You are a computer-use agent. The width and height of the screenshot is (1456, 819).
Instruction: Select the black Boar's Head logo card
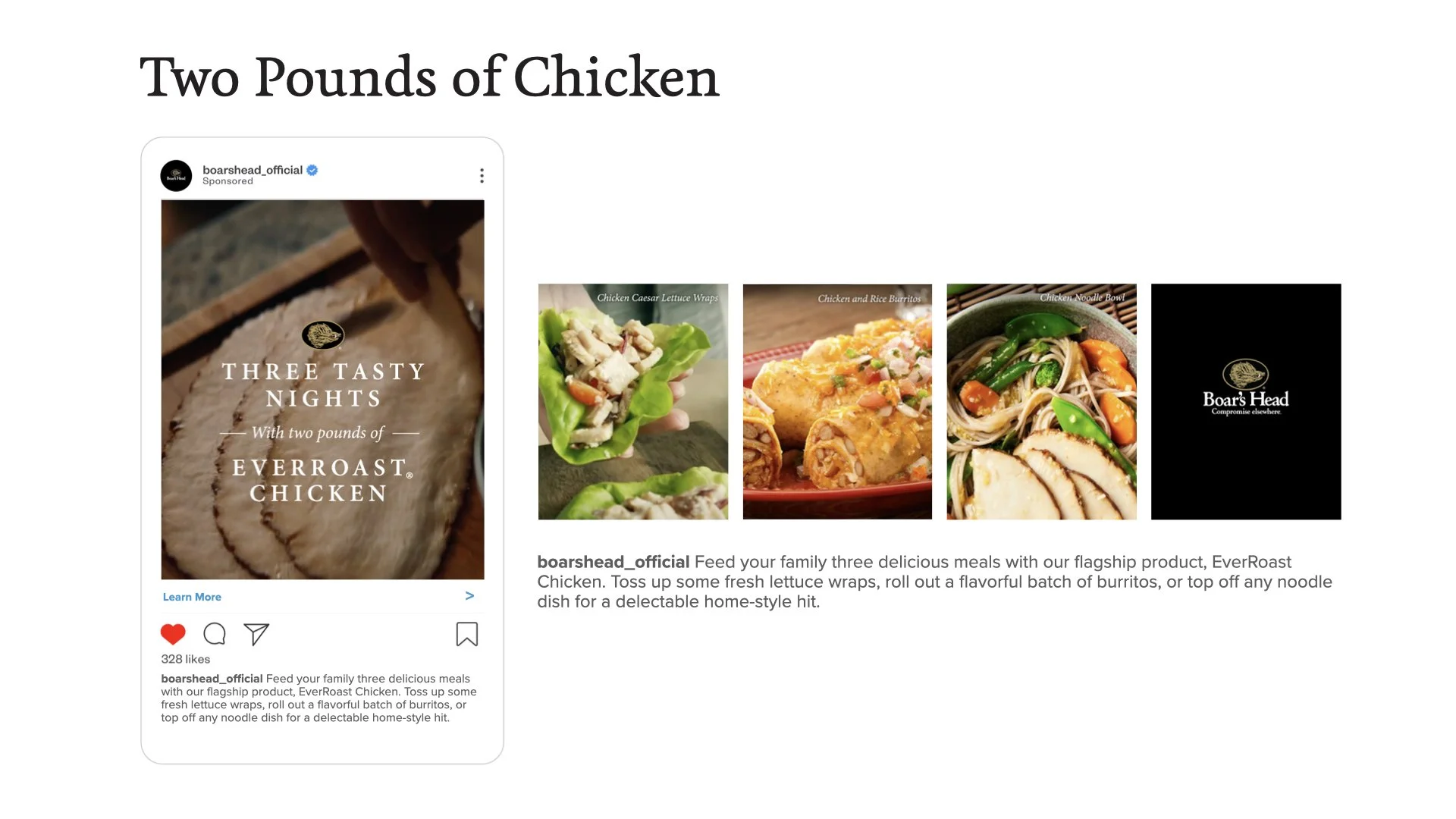(1246, 402)
